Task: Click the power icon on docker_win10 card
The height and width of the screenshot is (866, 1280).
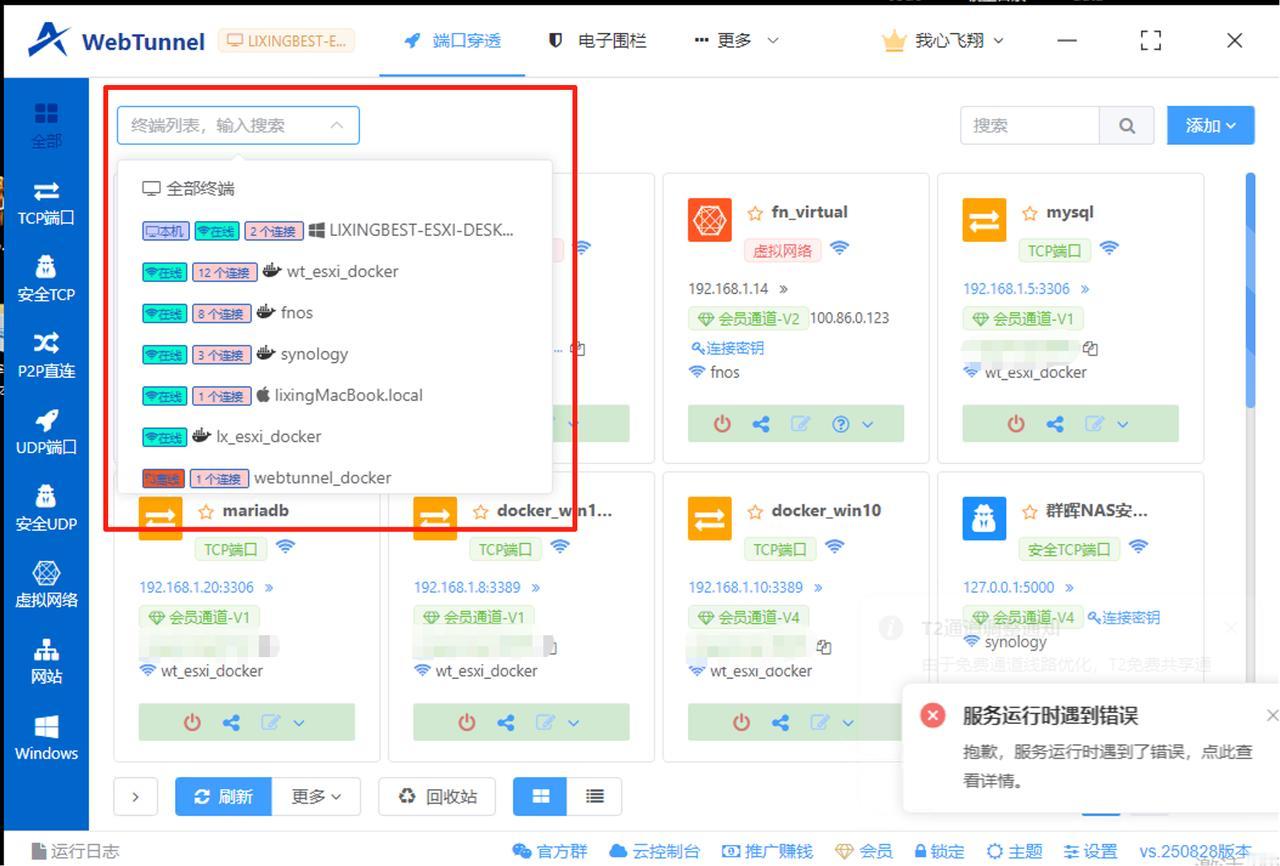Action: point(741,722)
